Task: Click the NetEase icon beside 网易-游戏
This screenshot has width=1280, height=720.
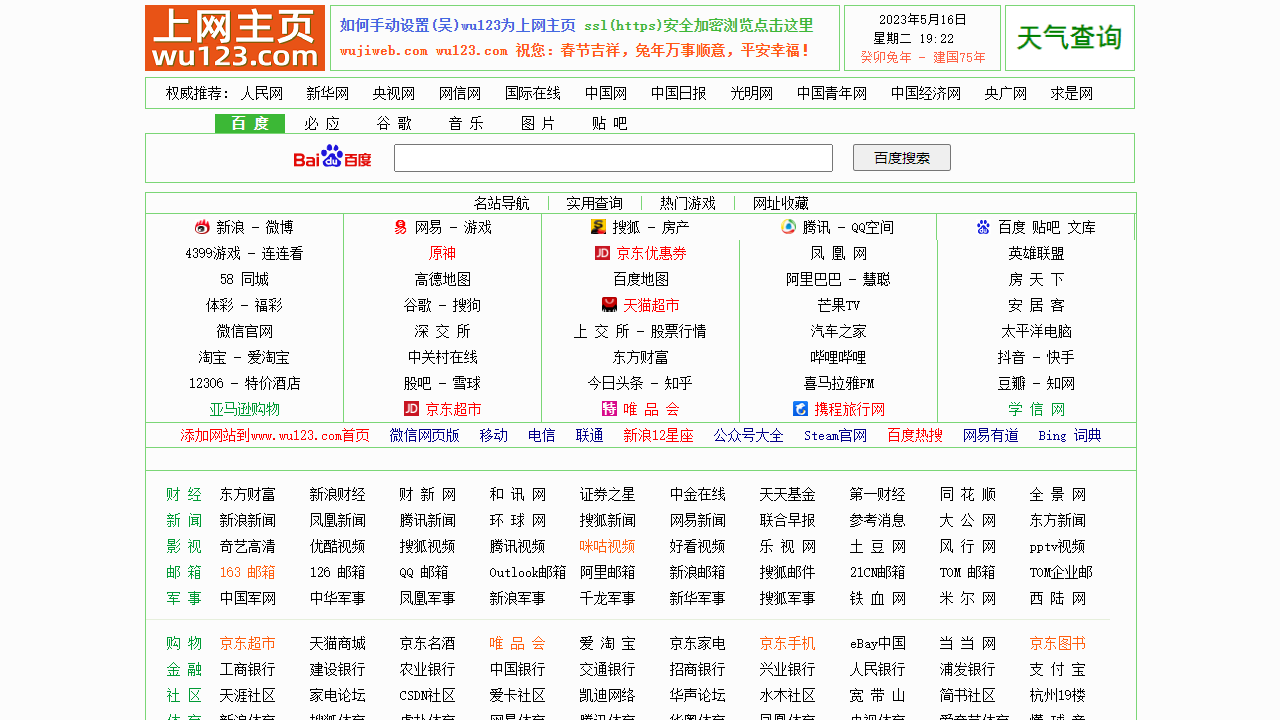Action: 399,228
